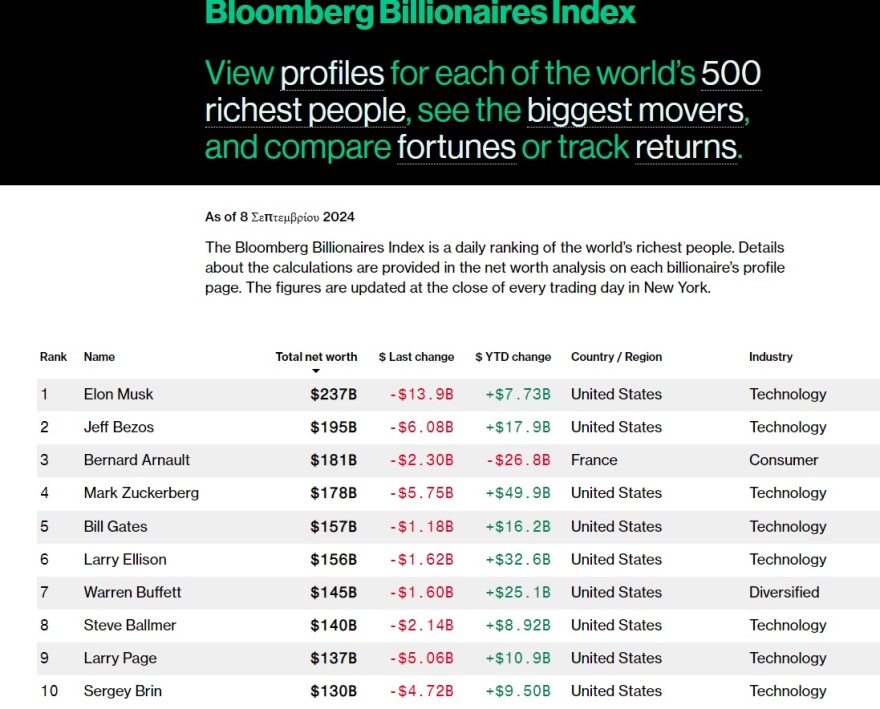Screen dimensions: 880x709
Task: Click the '$ Last change' column header
Action: pyautogui.click(x=416, y=357)
